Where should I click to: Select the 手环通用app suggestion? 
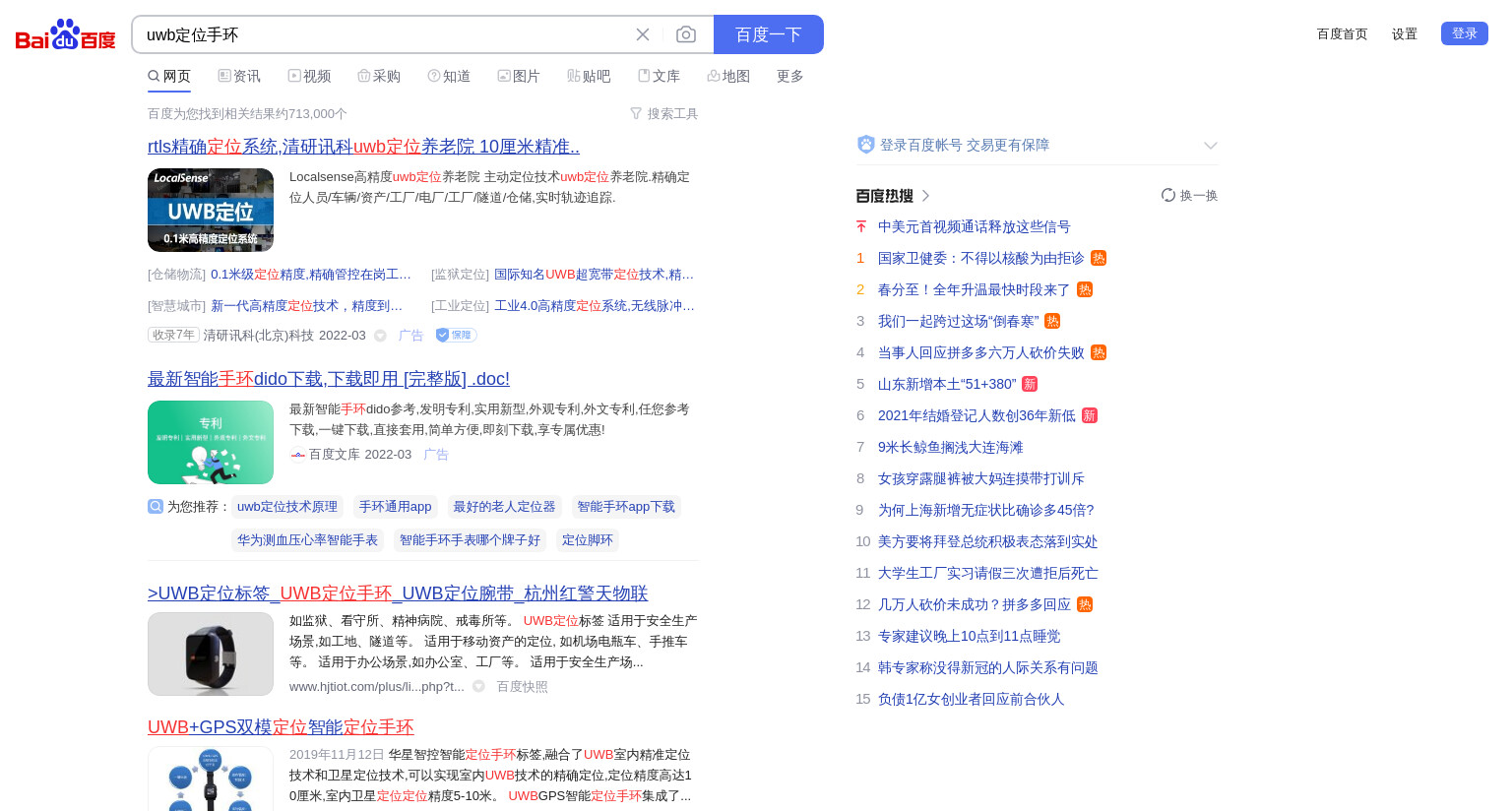click(x=395, y=507)
